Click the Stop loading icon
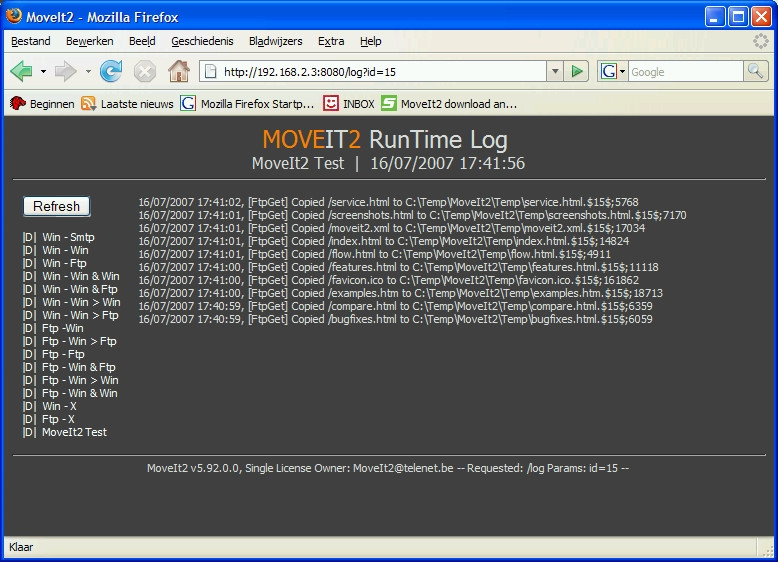Screen dimensions: 778x562 [145, 71]
